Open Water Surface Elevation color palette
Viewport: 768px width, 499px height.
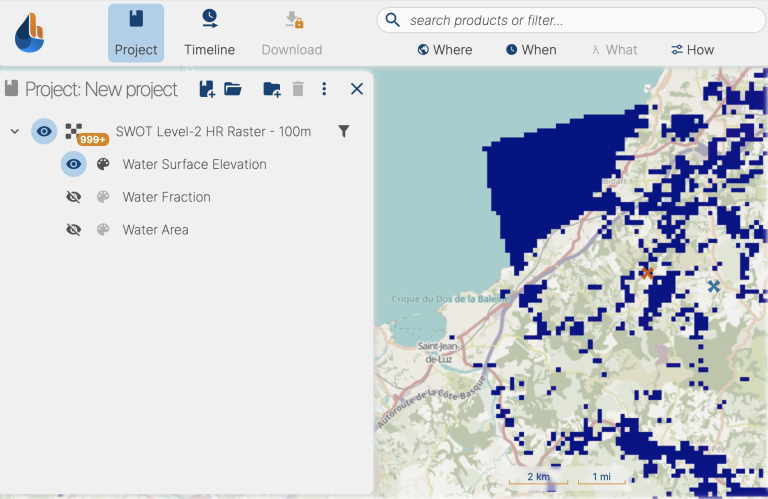103,164
